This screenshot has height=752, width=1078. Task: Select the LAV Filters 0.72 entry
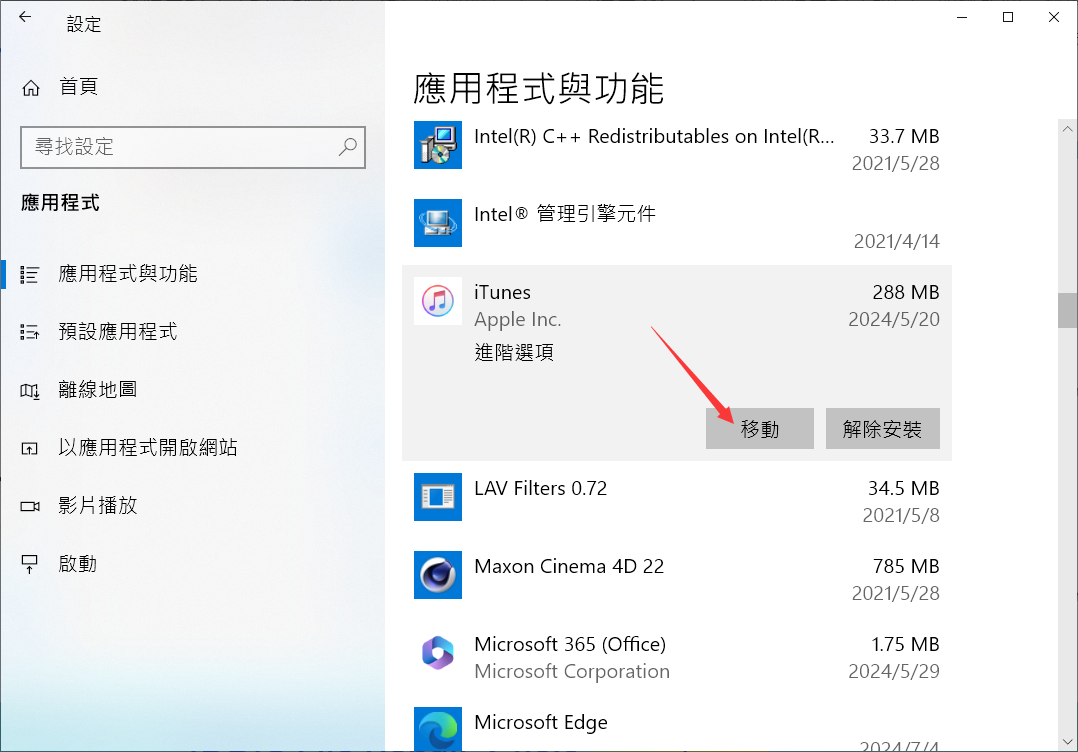676,500
